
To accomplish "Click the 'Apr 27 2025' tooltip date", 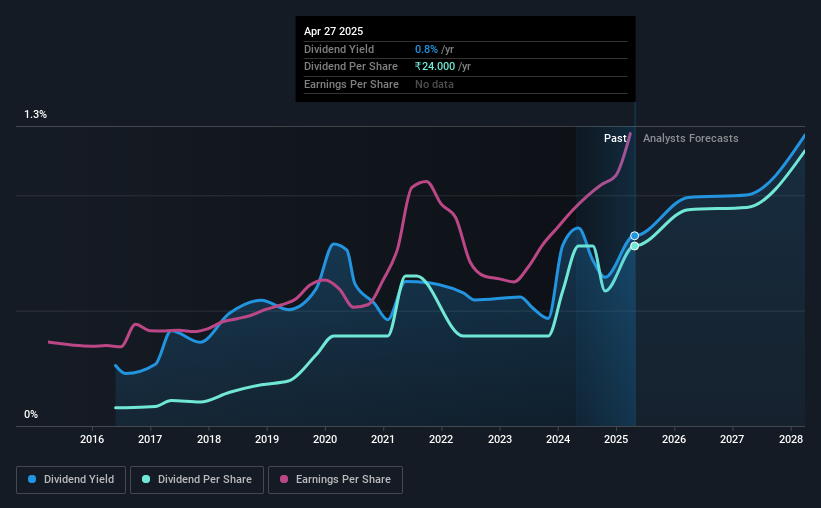I will 334,31.
